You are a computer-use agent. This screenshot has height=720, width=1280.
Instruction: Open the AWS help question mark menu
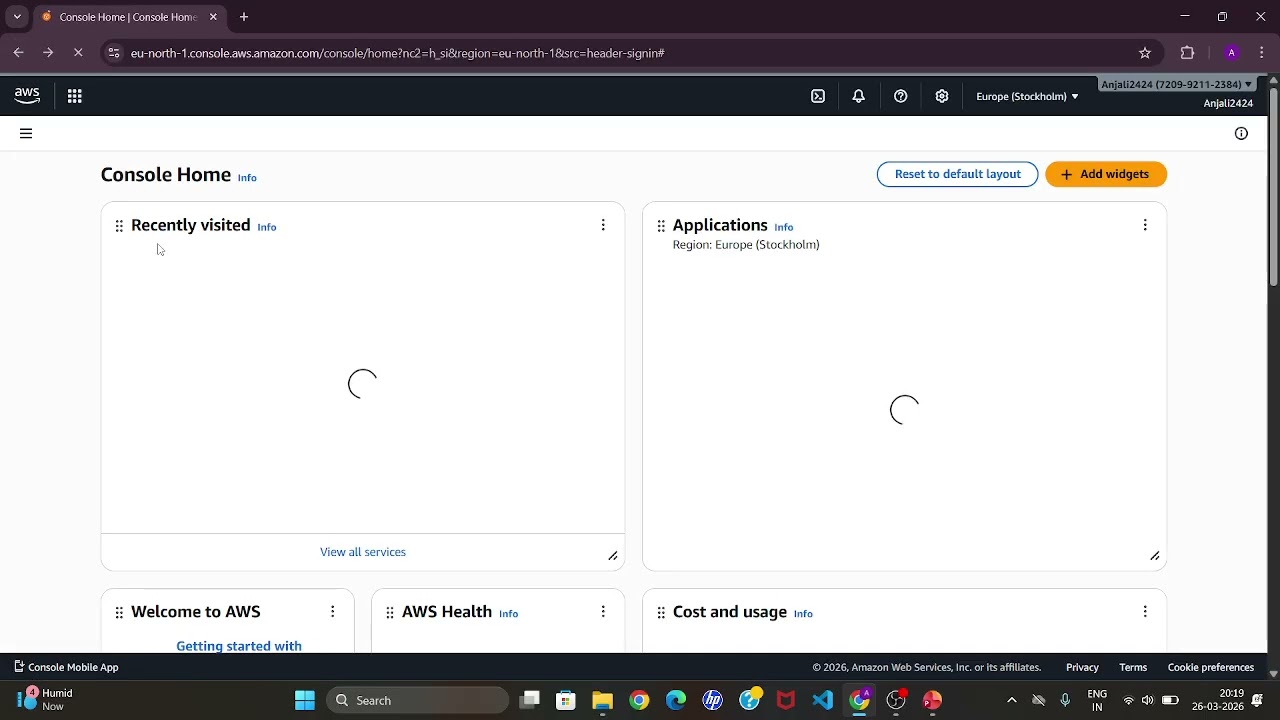coord(901,96)
